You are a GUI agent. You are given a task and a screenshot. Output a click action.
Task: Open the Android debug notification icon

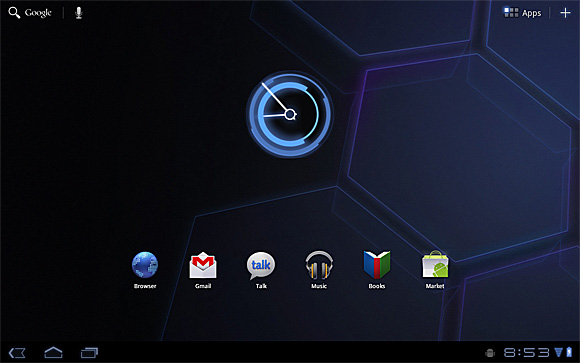490,353
